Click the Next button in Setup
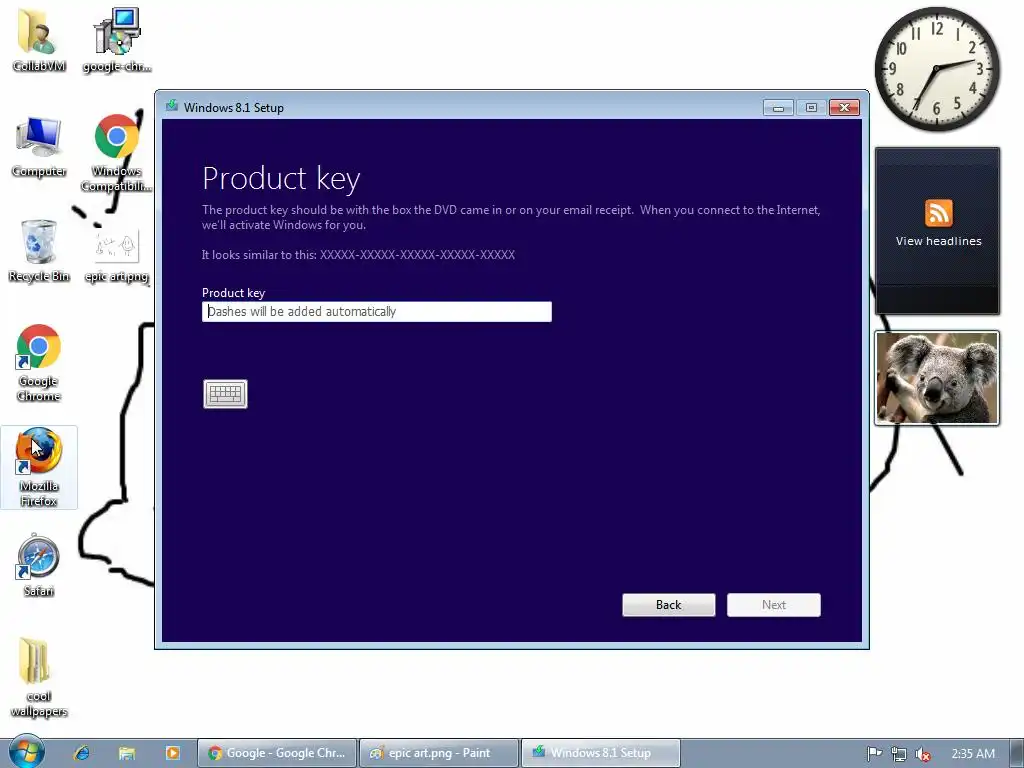Screen dimensions: 1024x768 (774, 605)
